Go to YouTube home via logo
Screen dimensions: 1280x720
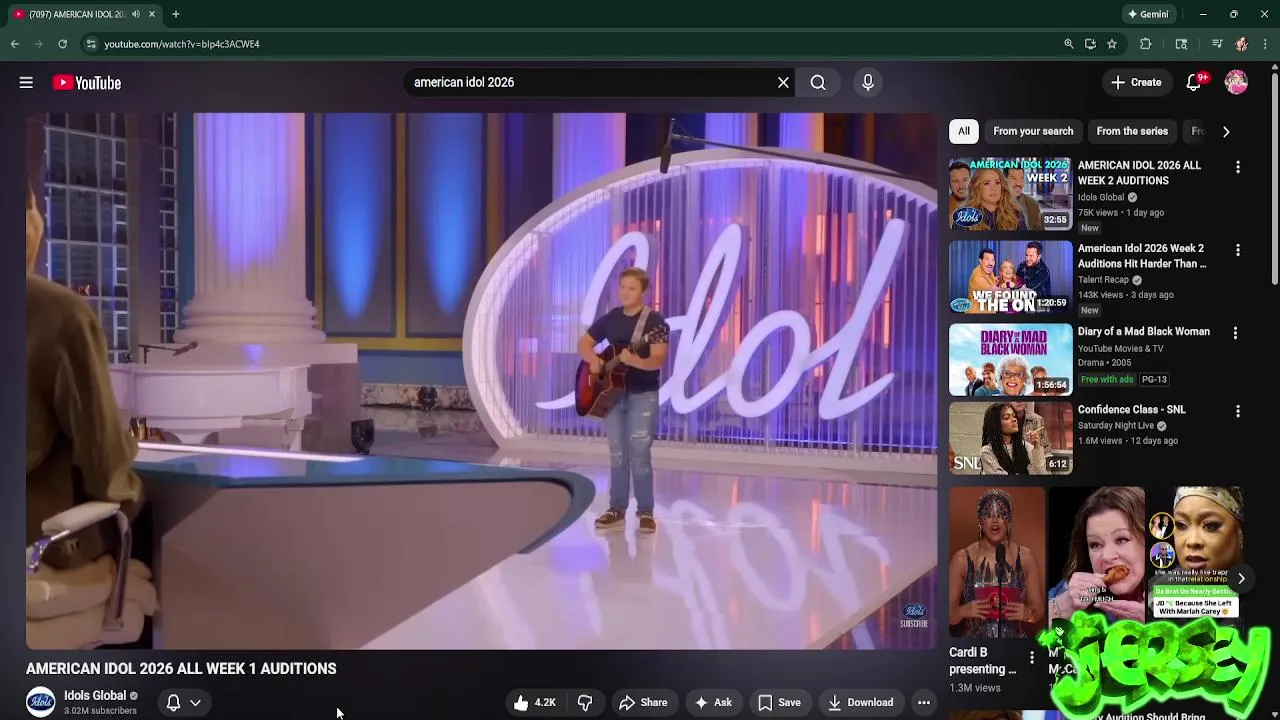click(x=87, y=83)
